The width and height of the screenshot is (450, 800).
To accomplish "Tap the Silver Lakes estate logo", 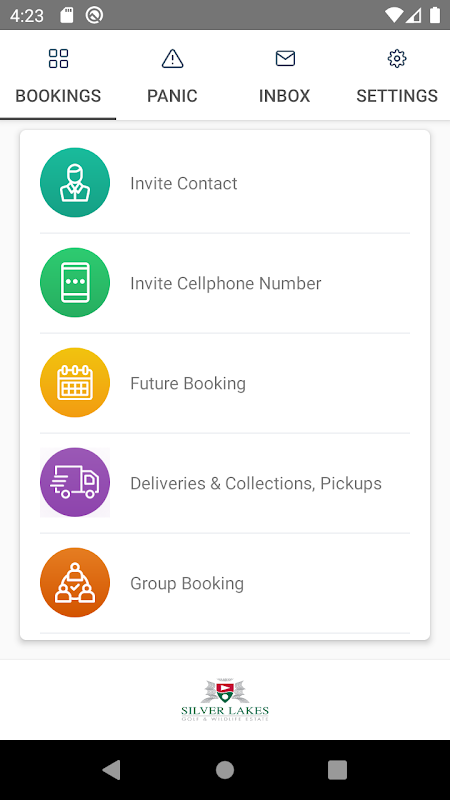I will click(x=225, y=699).
